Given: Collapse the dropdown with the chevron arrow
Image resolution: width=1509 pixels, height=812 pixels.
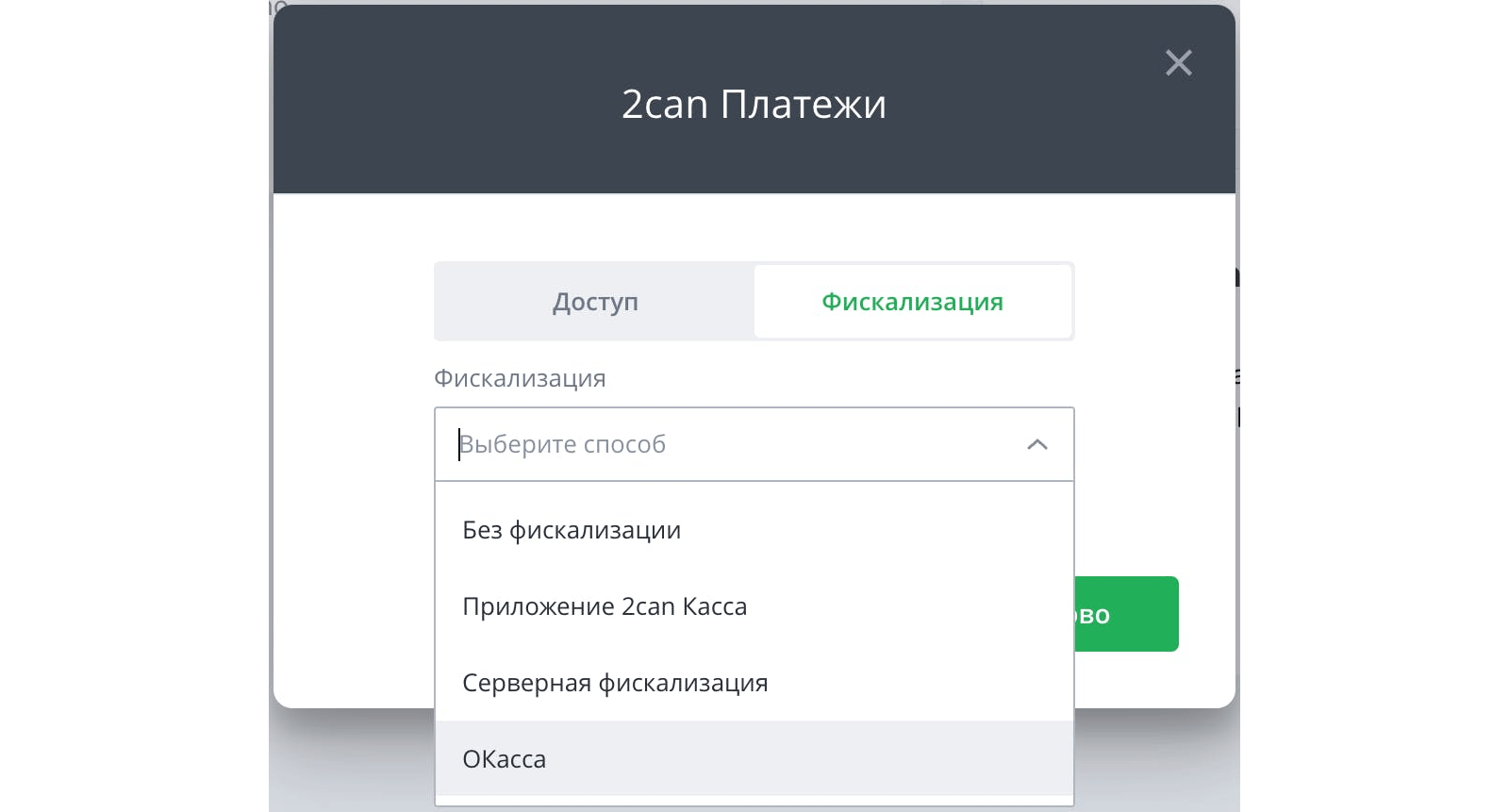Looking at the screenshot, I should tap(1036, 444).
